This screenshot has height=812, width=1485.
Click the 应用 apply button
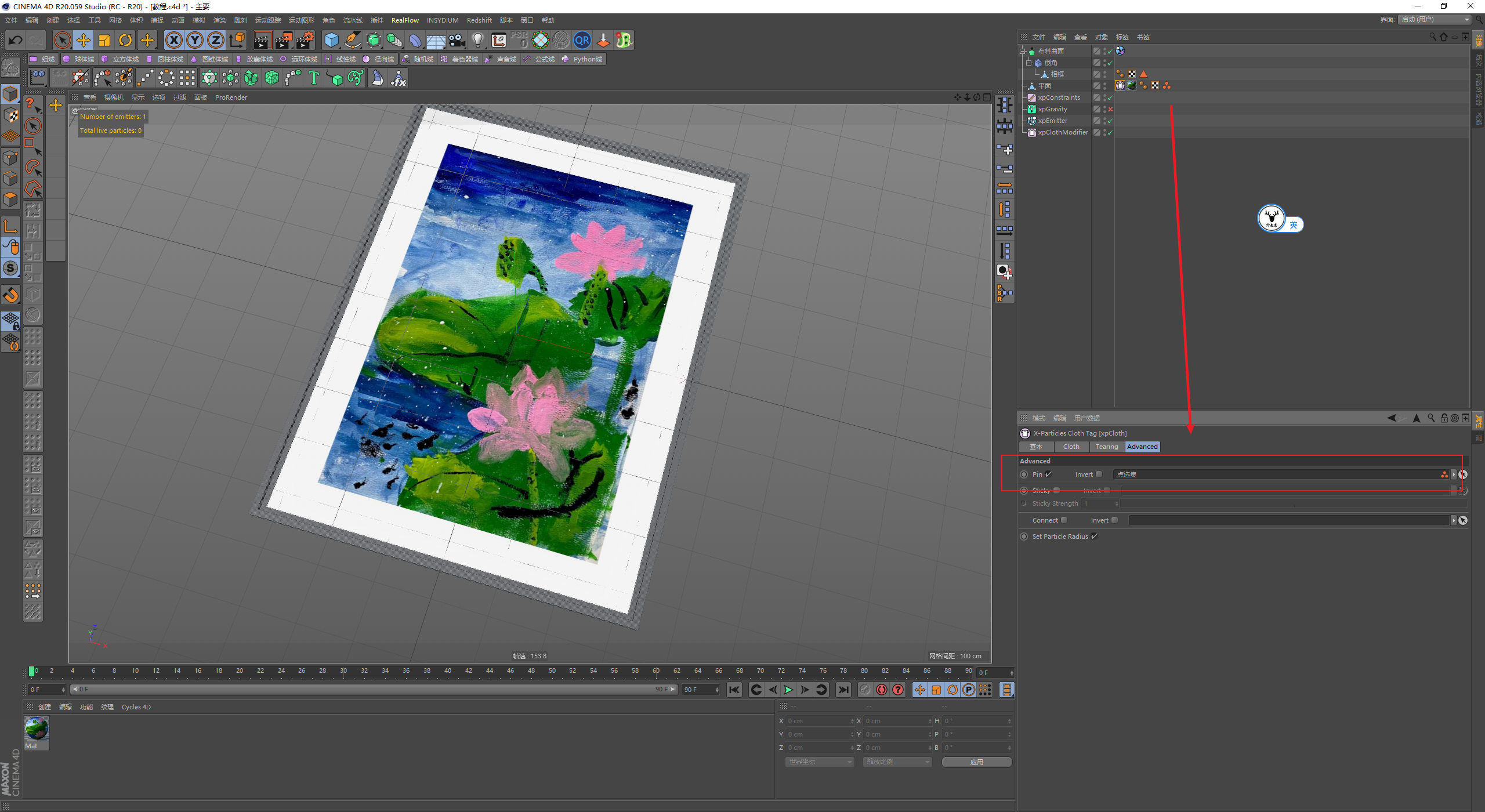coord(976,762)
